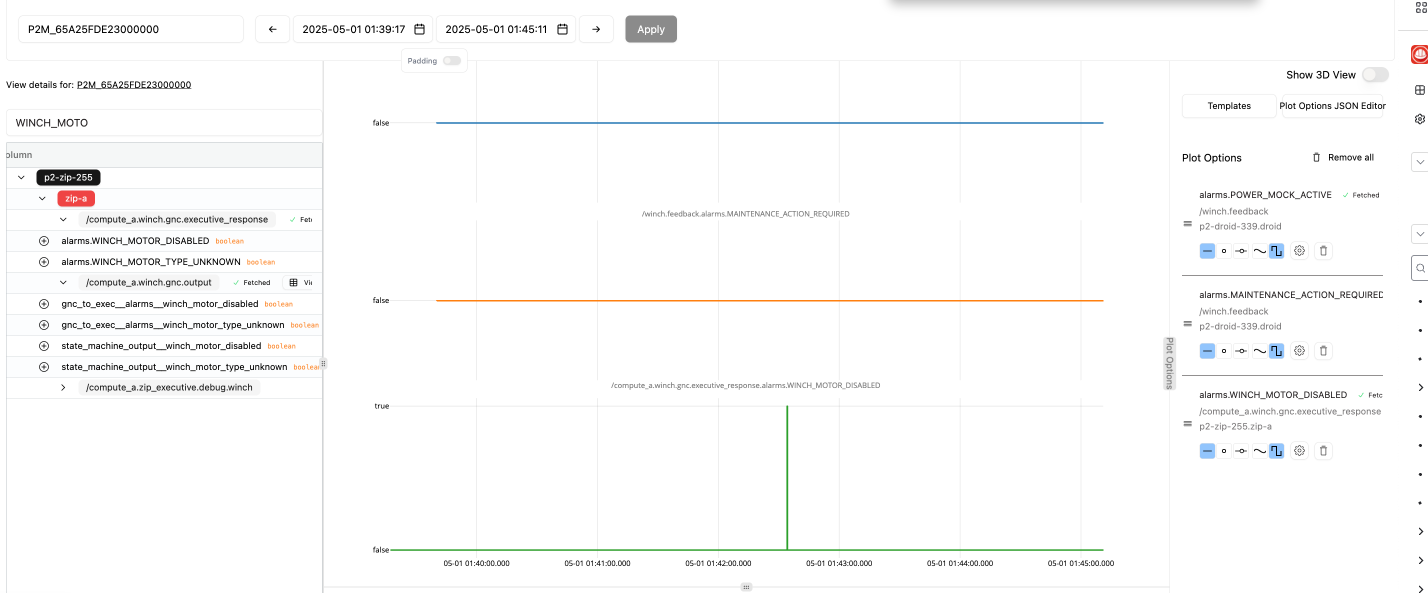Select solid line style for POWER_MOCK_ACTIVE
The height and width of the screenshot is (593, 1428).
1207,251
